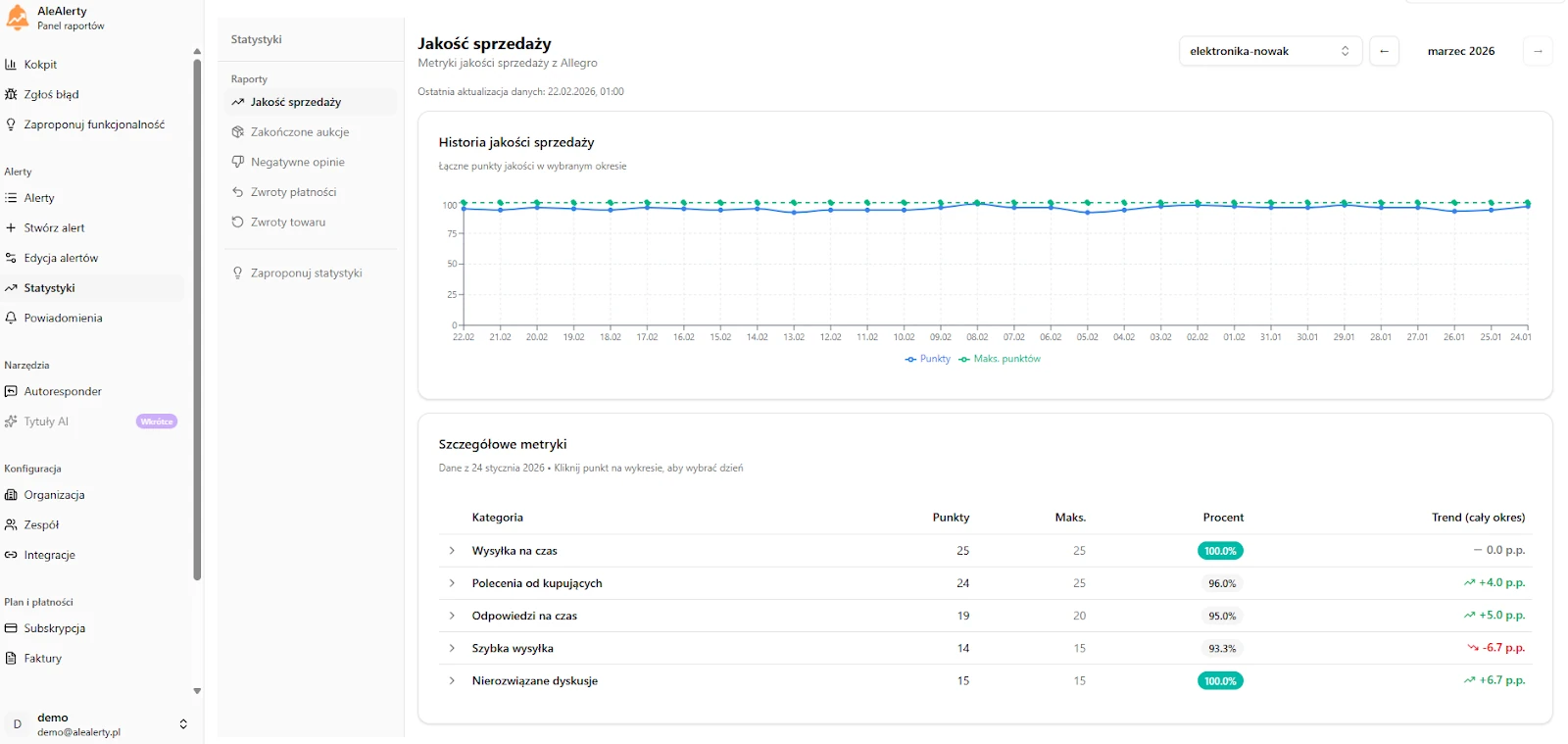1568x744 pixels.
Task: Click the AleAlerty bell logo icon
Action: [17, 18]
